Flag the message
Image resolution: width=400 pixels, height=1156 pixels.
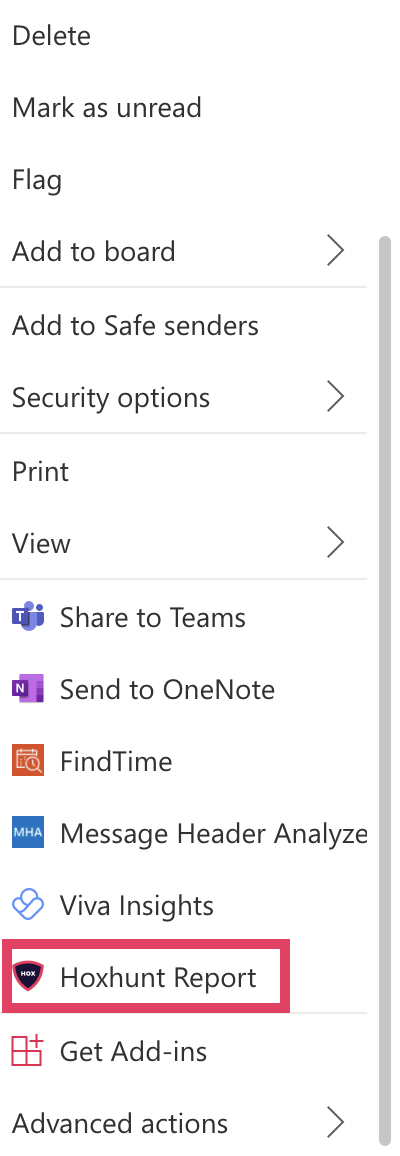(x=37, y=181)
